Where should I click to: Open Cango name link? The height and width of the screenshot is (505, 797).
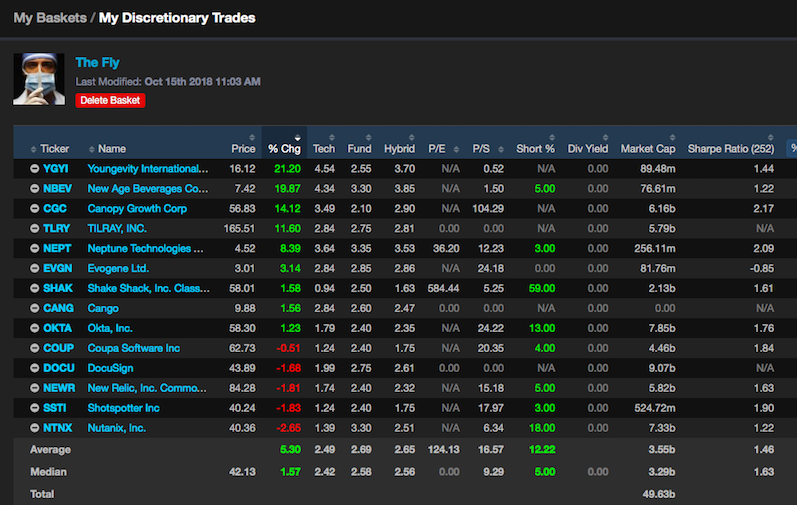point(103,308)
